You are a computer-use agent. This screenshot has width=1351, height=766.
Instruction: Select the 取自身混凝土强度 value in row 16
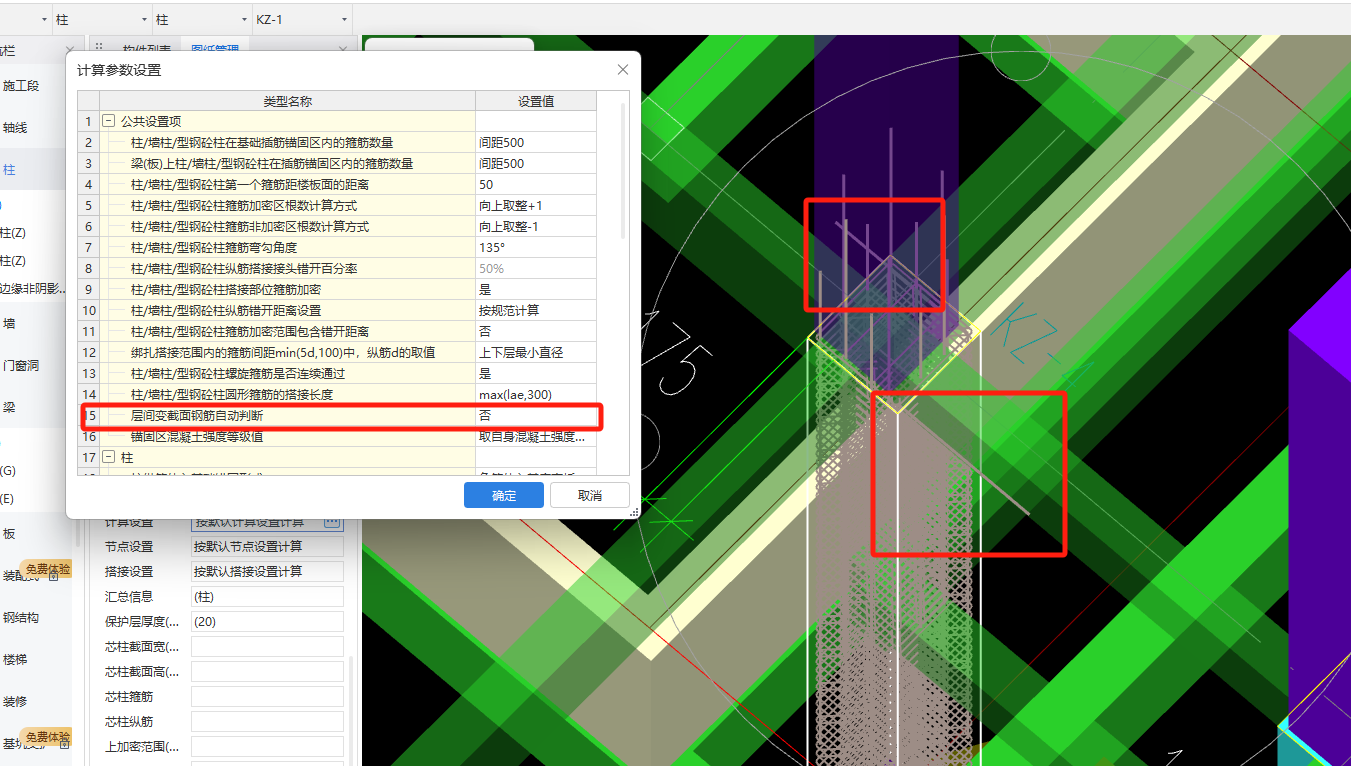point(536,437)
